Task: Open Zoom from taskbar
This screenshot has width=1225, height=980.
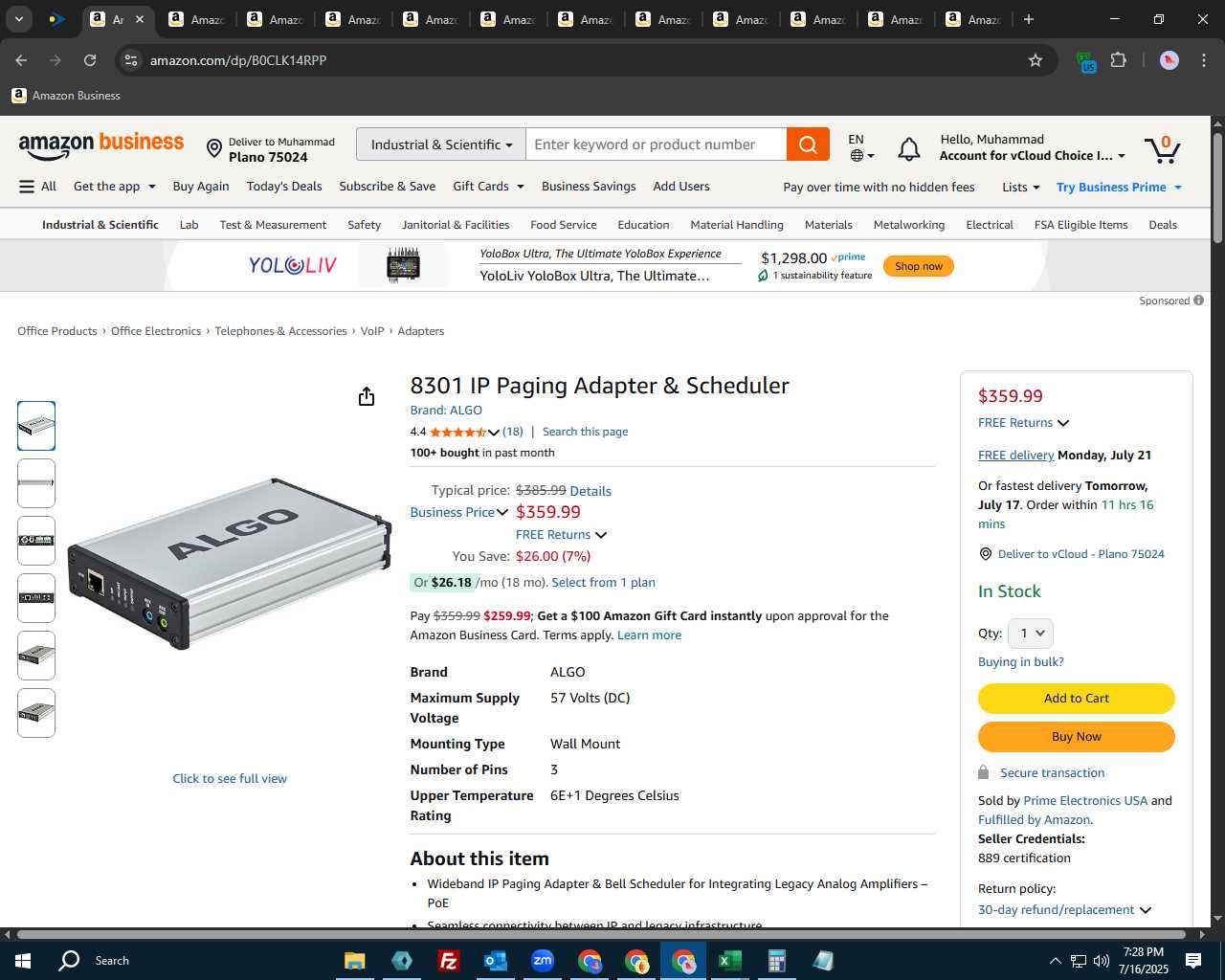Action: (x=543, y=961)
